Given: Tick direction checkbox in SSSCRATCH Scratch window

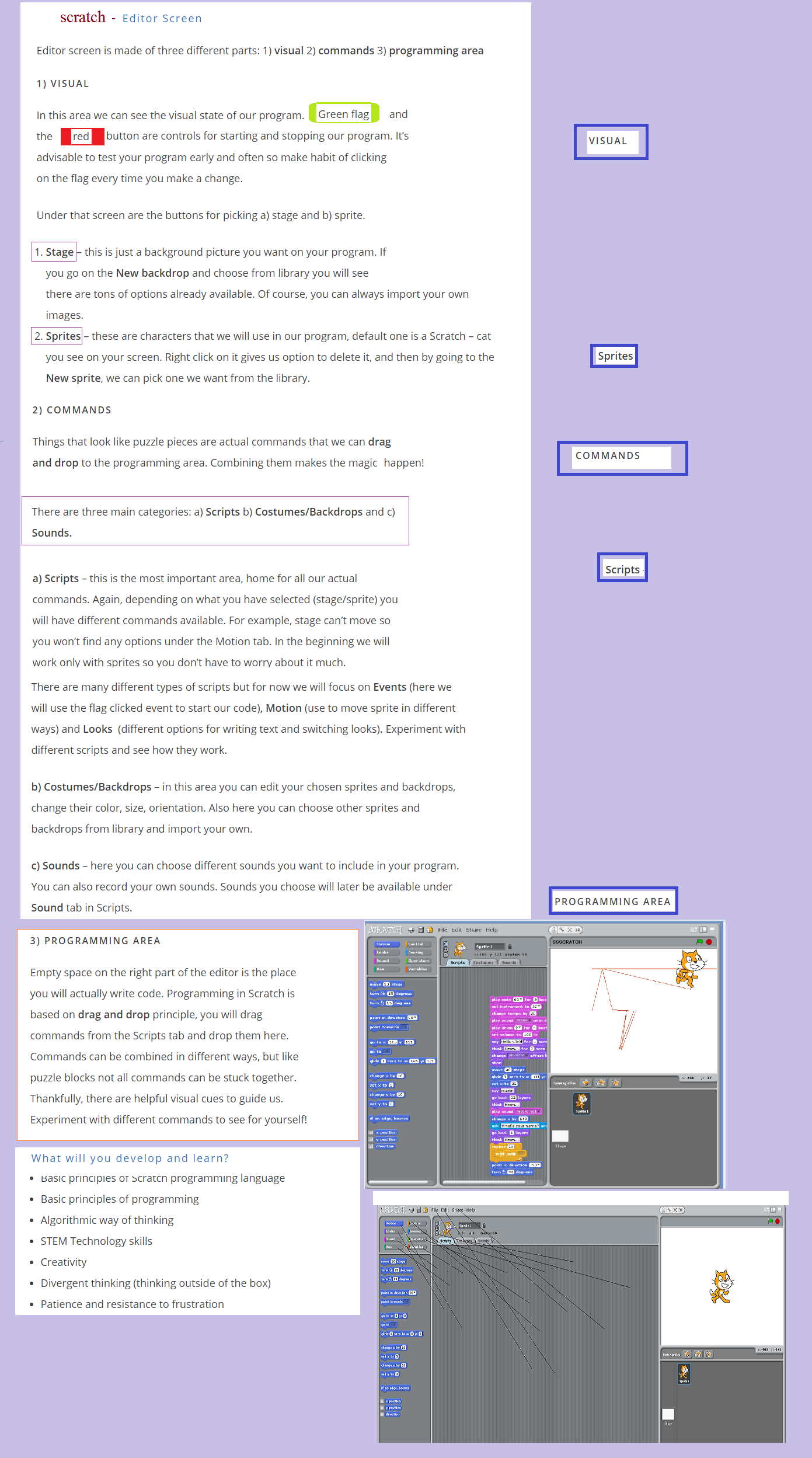Looking at the screenshot, I should tap(371, 1146).
